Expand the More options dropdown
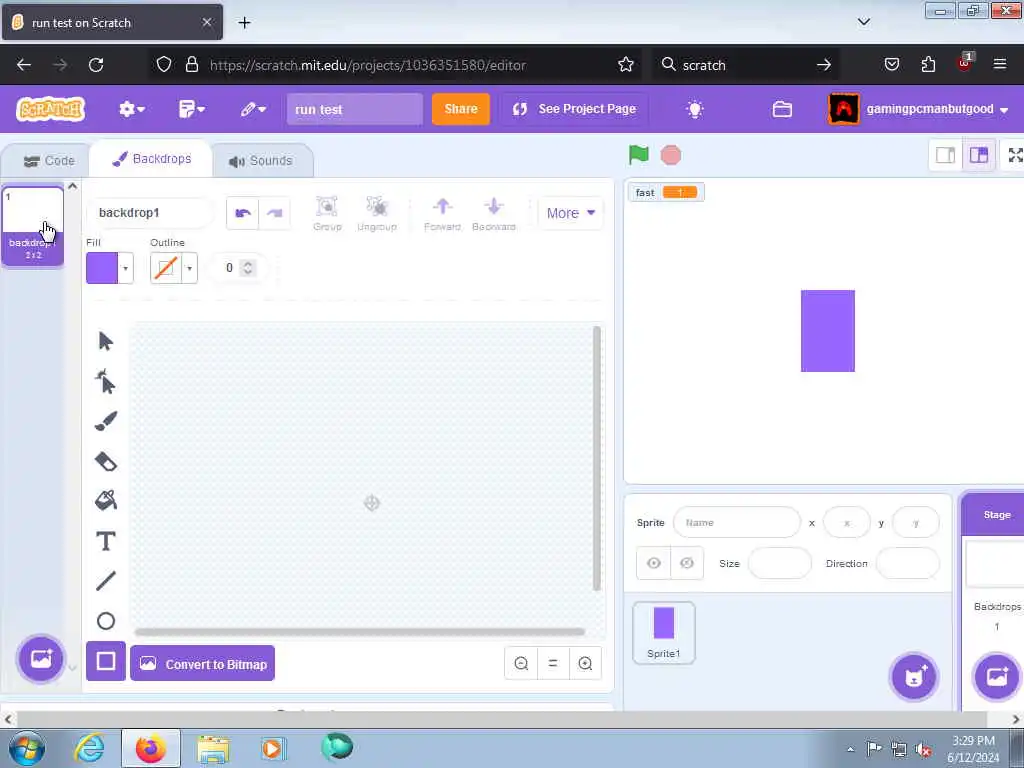 [571, 213]
